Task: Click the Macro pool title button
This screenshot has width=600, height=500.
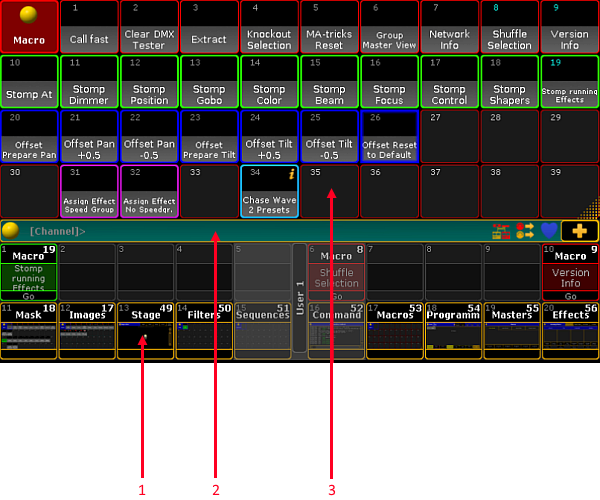Action: [x=29, y=27]
